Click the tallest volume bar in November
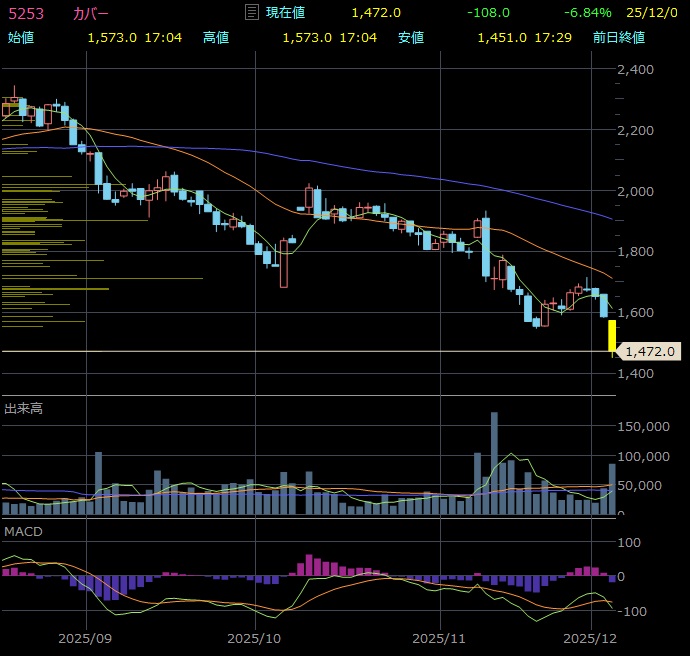 pyautogui.click(x=494, y=462)
